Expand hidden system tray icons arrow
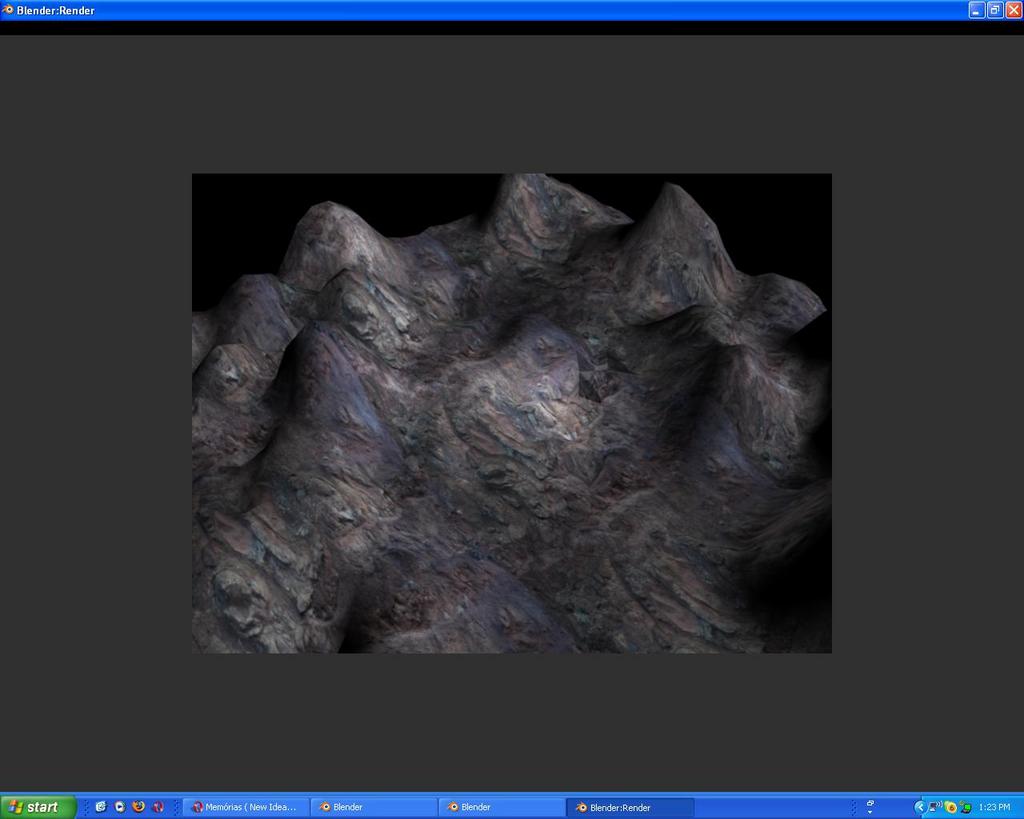This screenshot has width=1024, height=819. pos(920,807)
